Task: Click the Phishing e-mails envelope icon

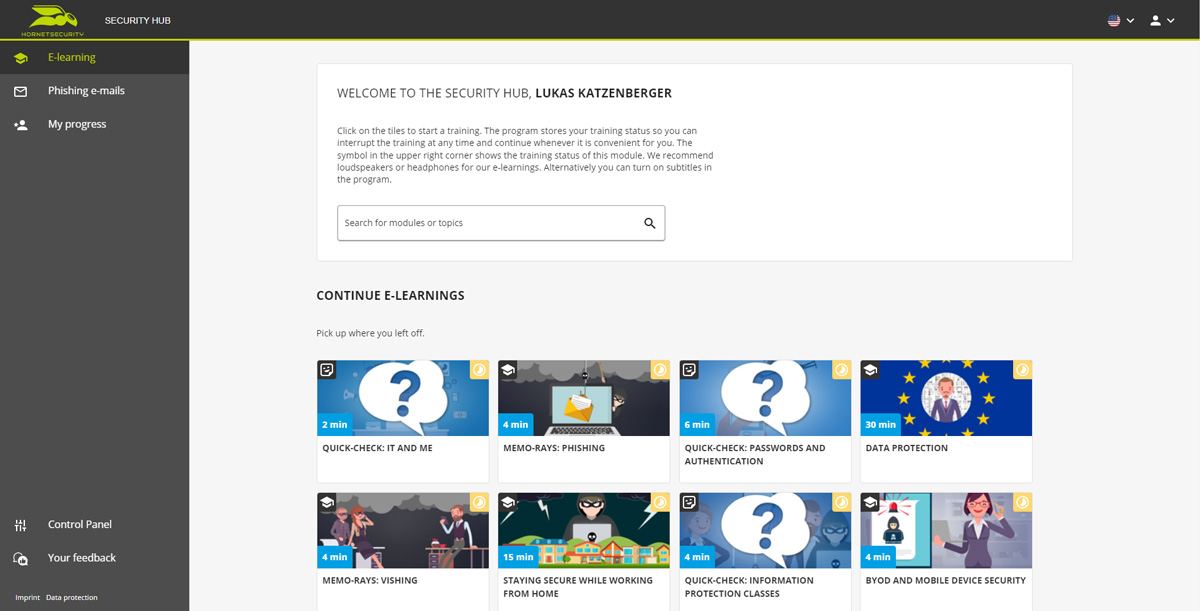Action: (x=20, y=91)
